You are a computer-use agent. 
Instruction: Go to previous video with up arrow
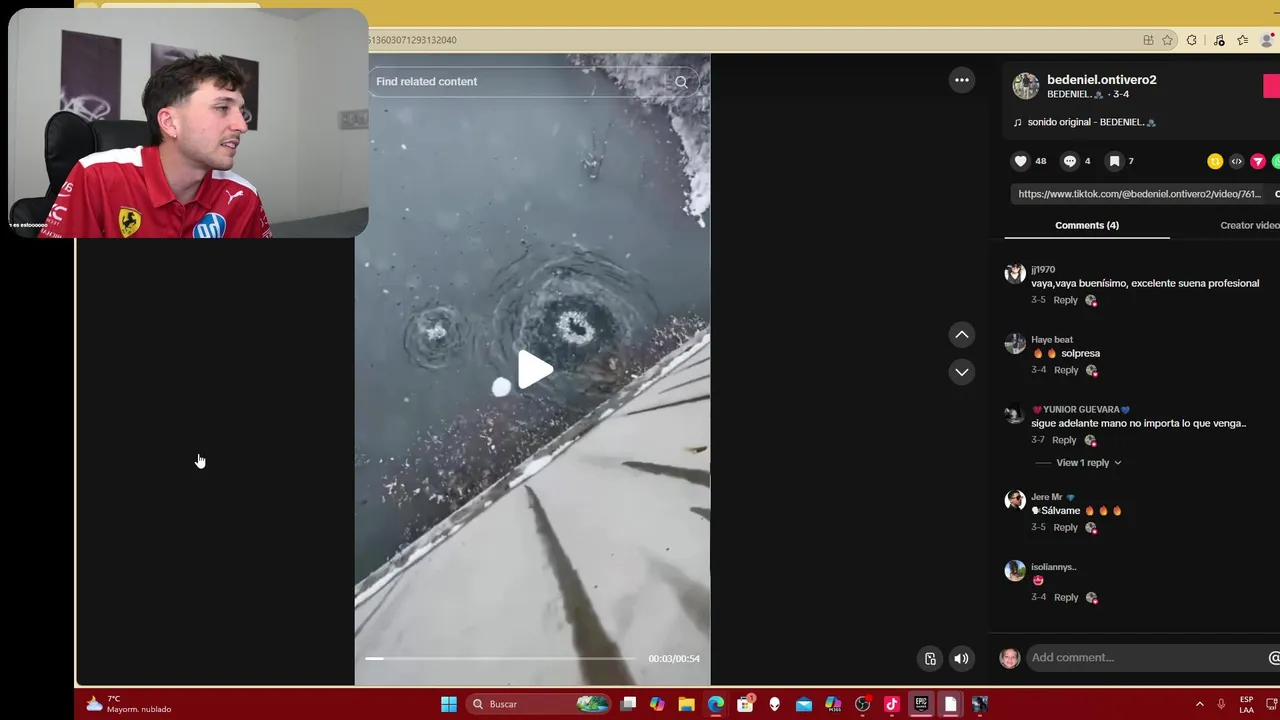(x=961, y=335)
